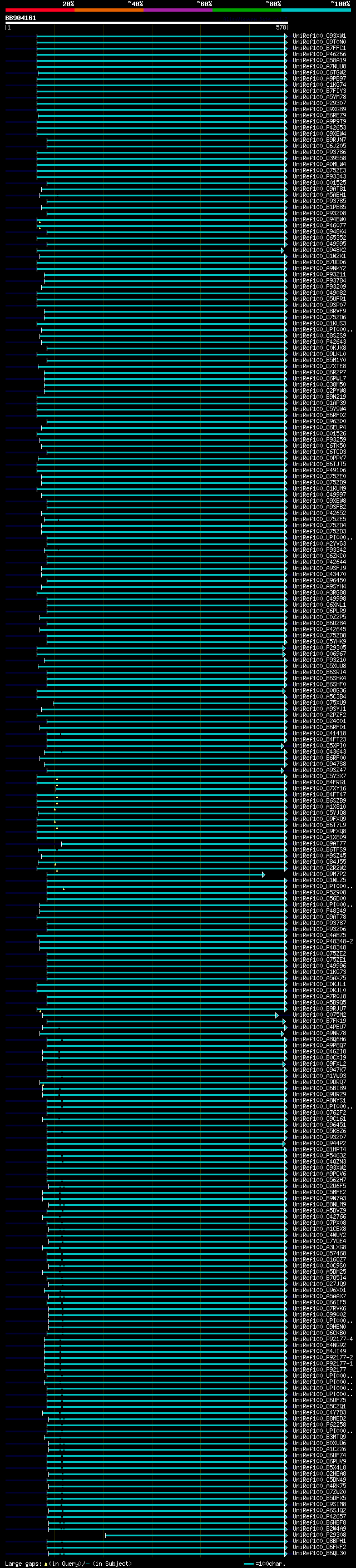This screenshot has height=1568, width=356.
Task: Select the UniRef100_B4NG92 label
Action: pos(319,1345)
